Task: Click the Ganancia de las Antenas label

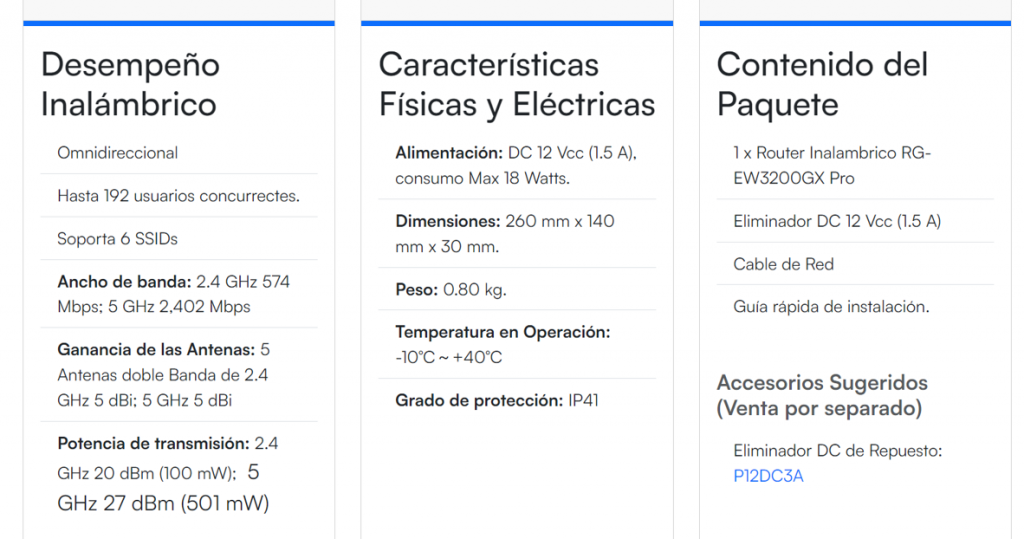Action: tap(156, 350)
